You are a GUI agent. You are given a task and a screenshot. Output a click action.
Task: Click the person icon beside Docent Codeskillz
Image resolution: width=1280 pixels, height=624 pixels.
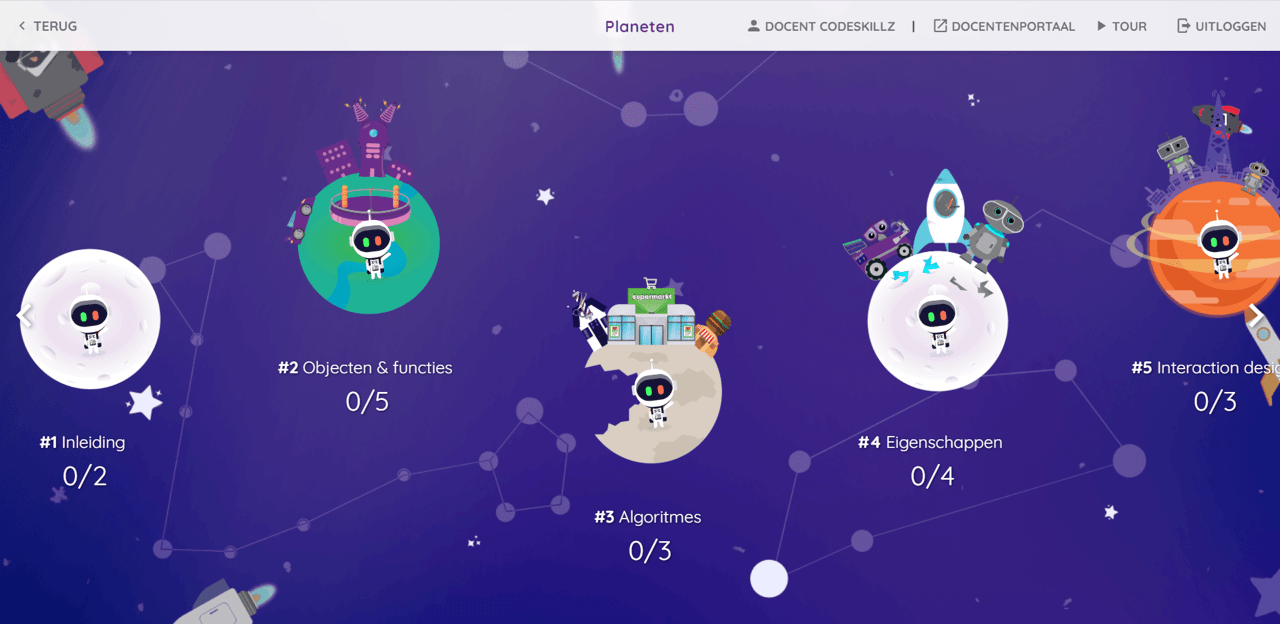point(754,26)
